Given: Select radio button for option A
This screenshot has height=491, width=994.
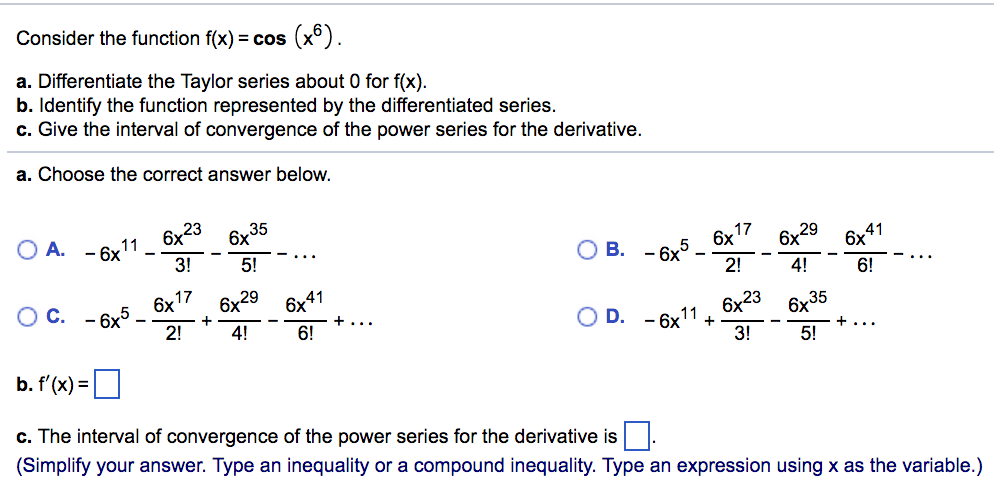Looking at the screenshot, I should 28,250.
